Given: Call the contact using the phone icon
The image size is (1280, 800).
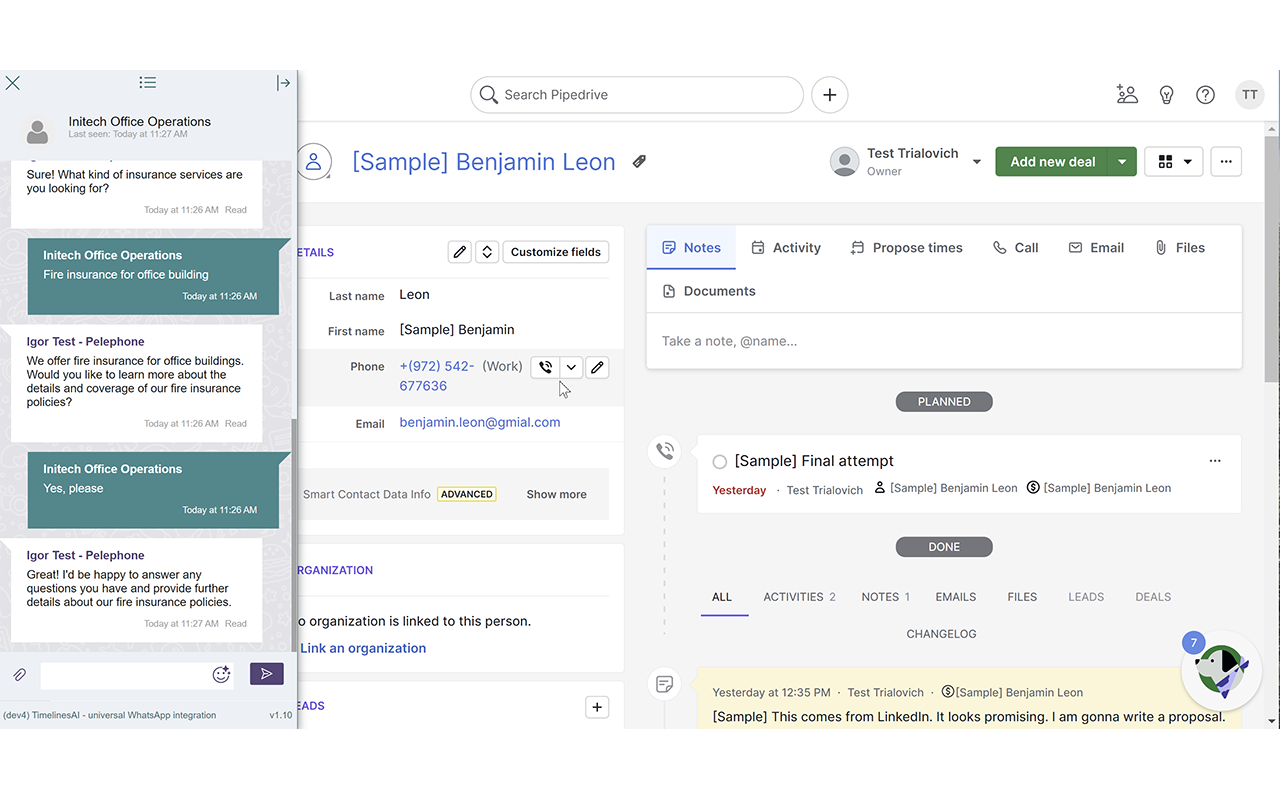Looking at the screenshot, I should [544, 367].
